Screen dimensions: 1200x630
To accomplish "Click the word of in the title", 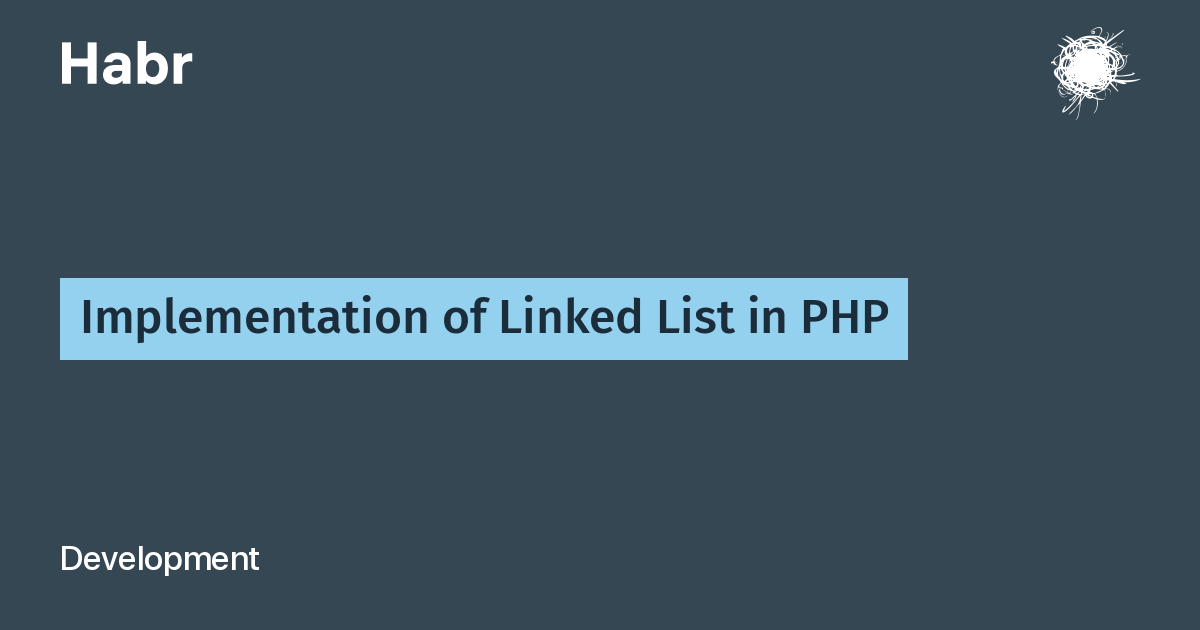I will coord(465,318).
